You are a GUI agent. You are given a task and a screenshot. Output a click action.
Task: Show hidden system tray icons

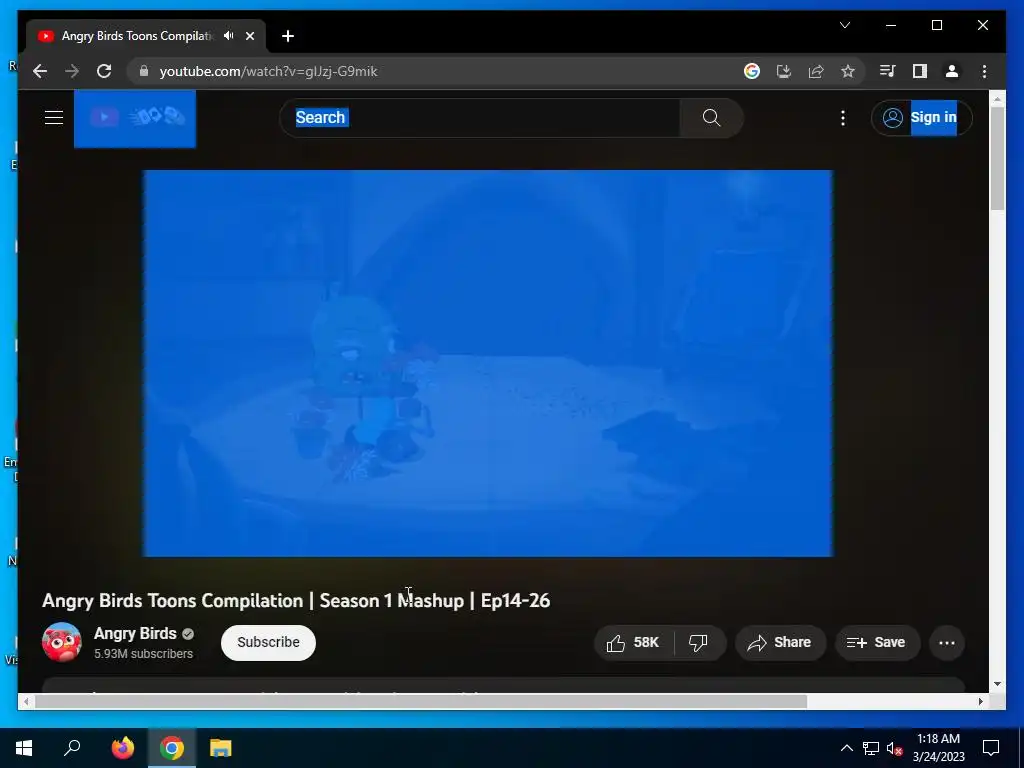(846, 748)
